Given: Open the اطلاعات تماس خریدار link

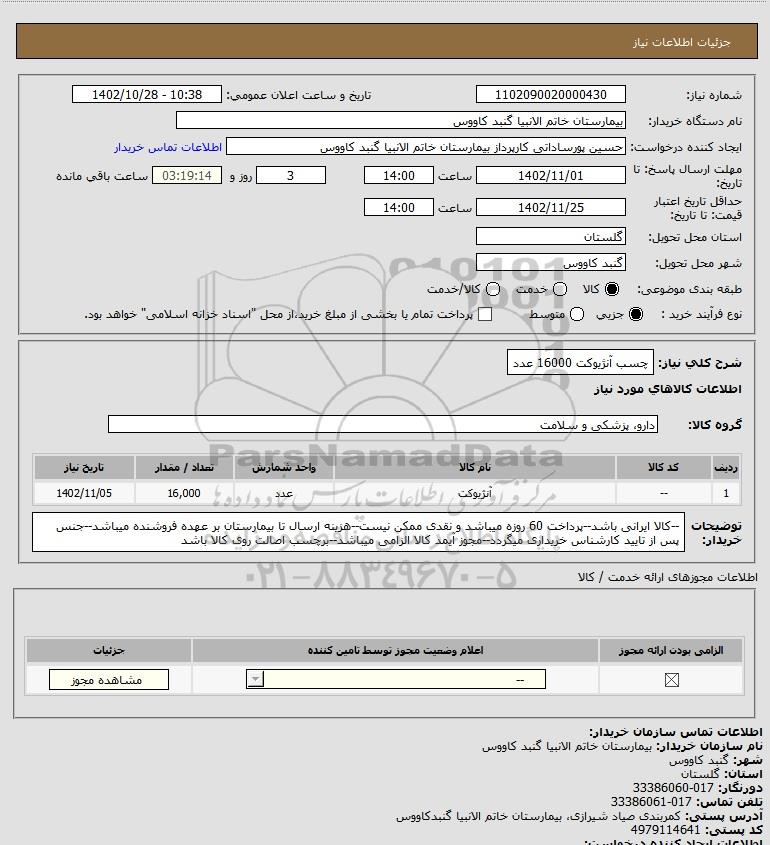Looking at the screenshot, I should 168,147.
